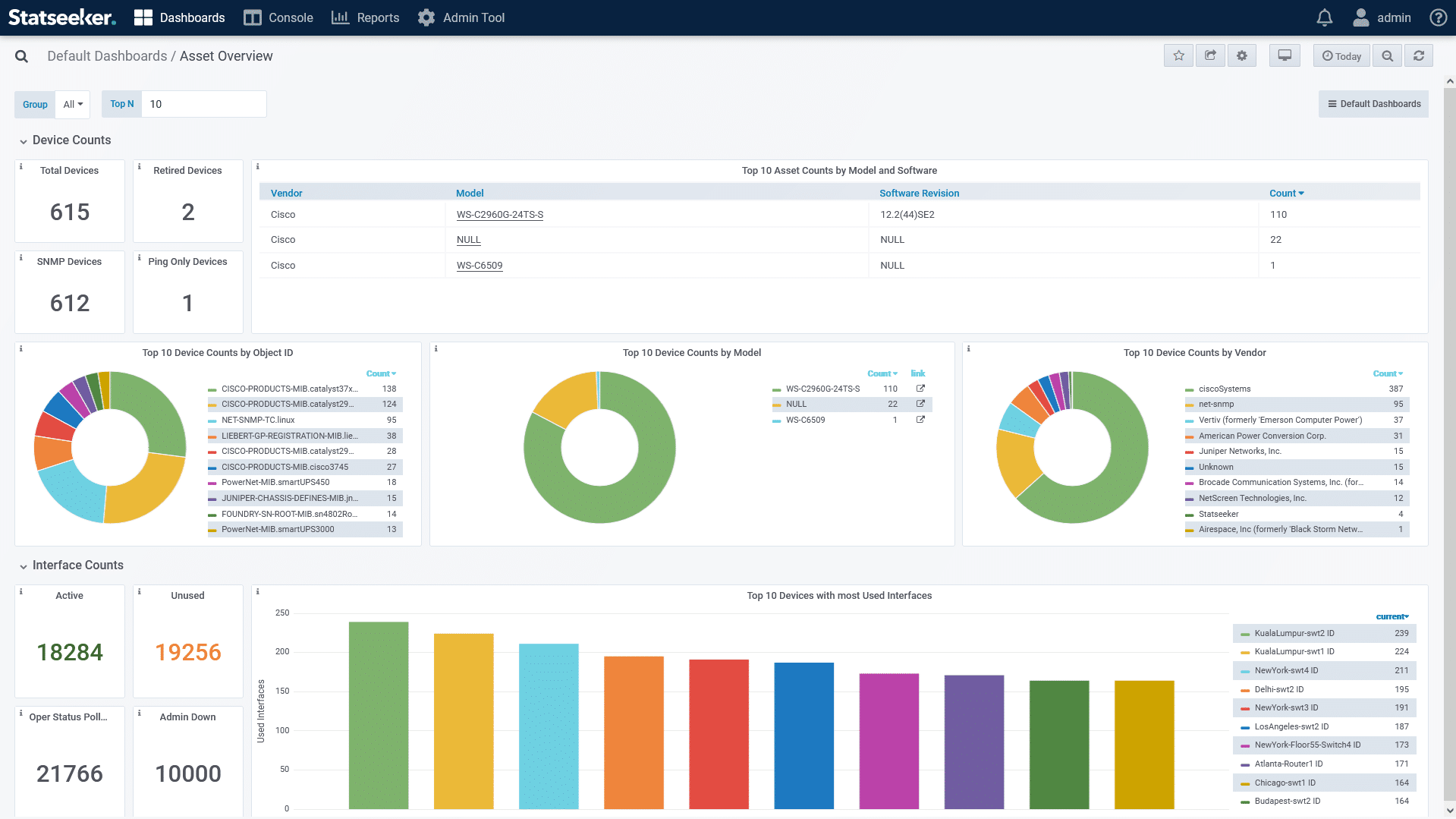Open info icon on Ping Only Devices panel
Image resolution: width=1456 pixels, height=819 pixels.
pyautogui.click(x=140, y=257)
